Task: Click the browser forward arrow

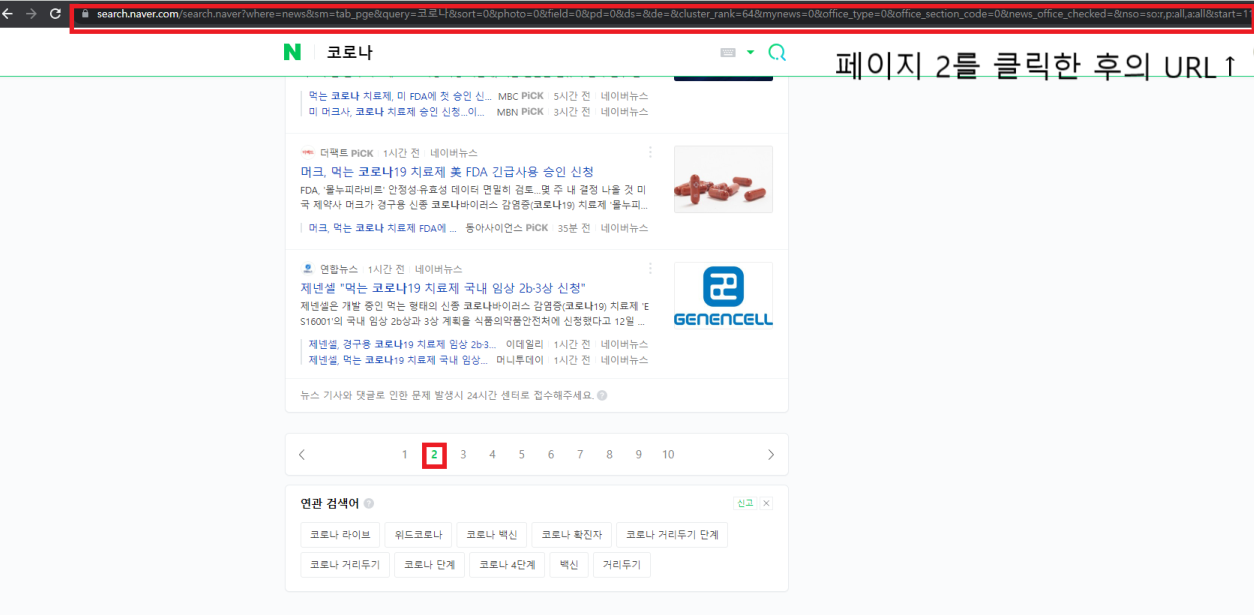Action: tap(31, 14)
